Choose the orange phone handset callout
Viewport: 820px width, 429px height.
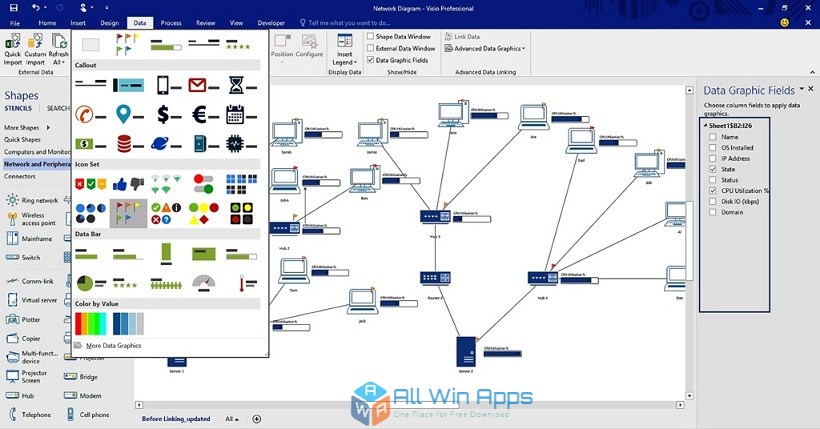point(90,114)
